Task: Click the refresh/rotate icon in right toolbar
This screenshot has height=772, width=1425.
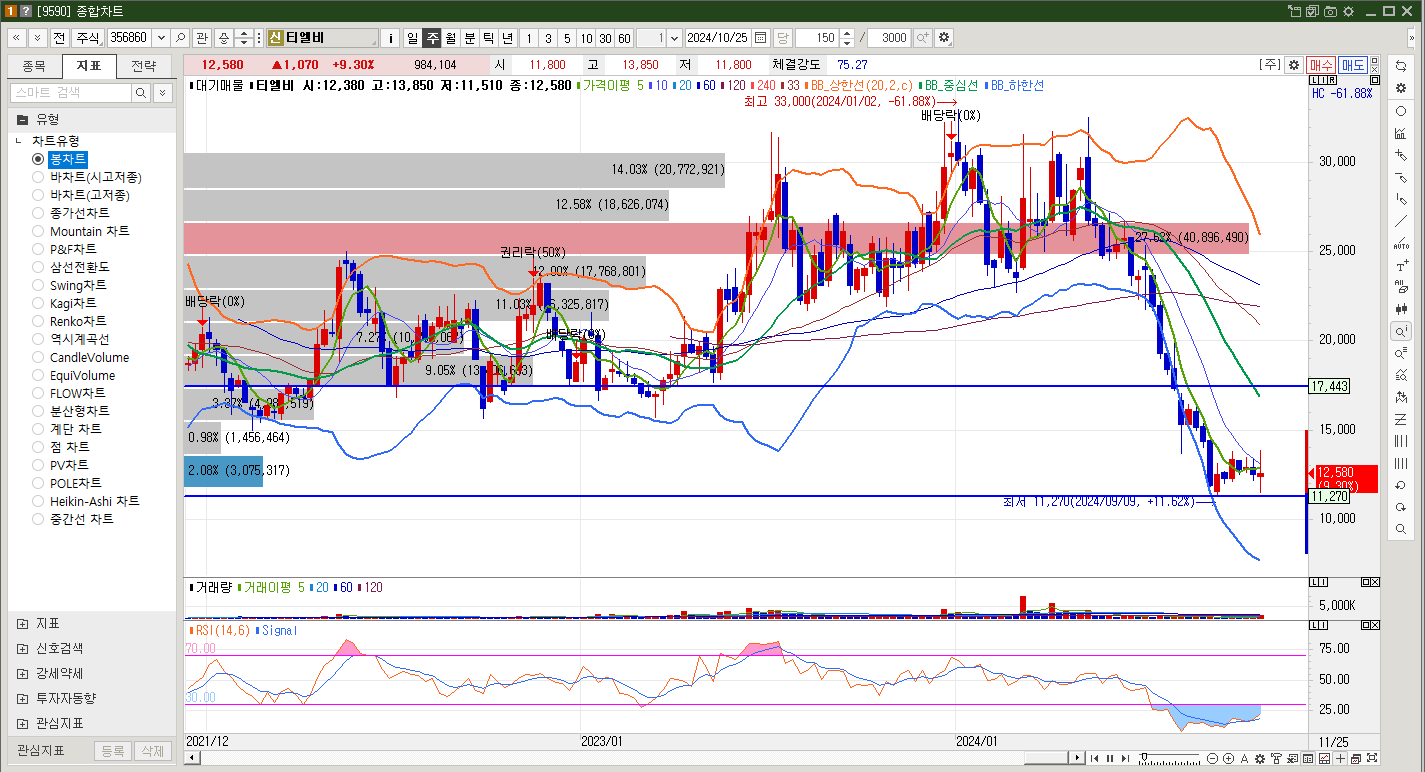Action: (1400, 64)
